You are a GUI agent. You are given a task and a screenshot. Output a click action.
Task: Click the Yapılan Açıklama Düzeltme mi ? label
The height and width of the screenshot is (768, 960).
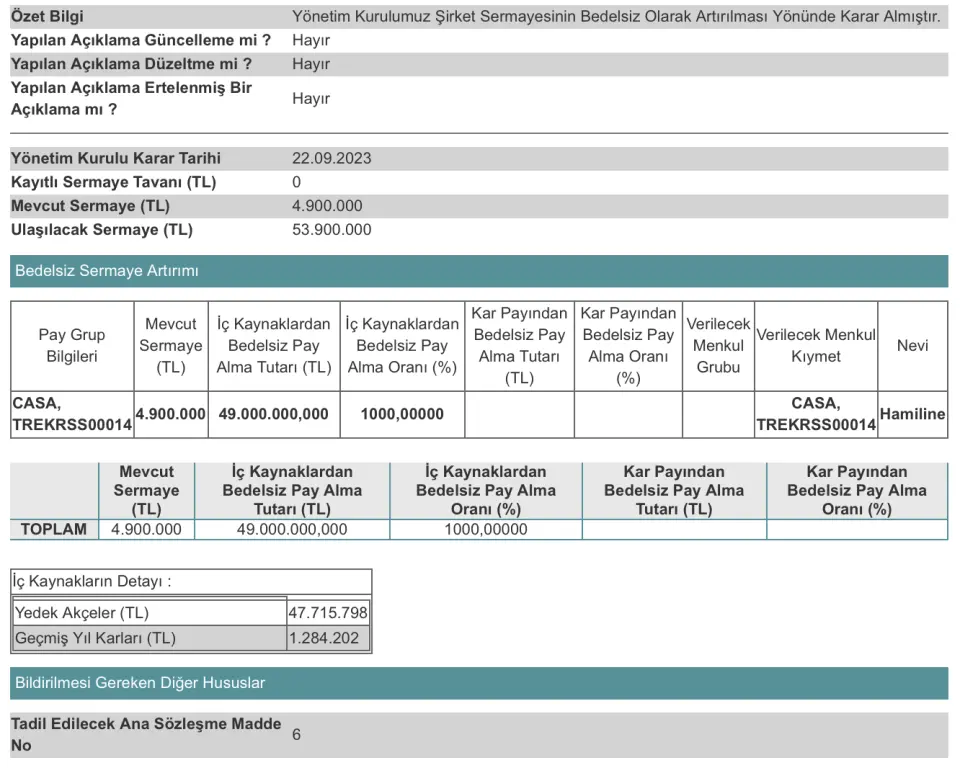coord(131,64)
